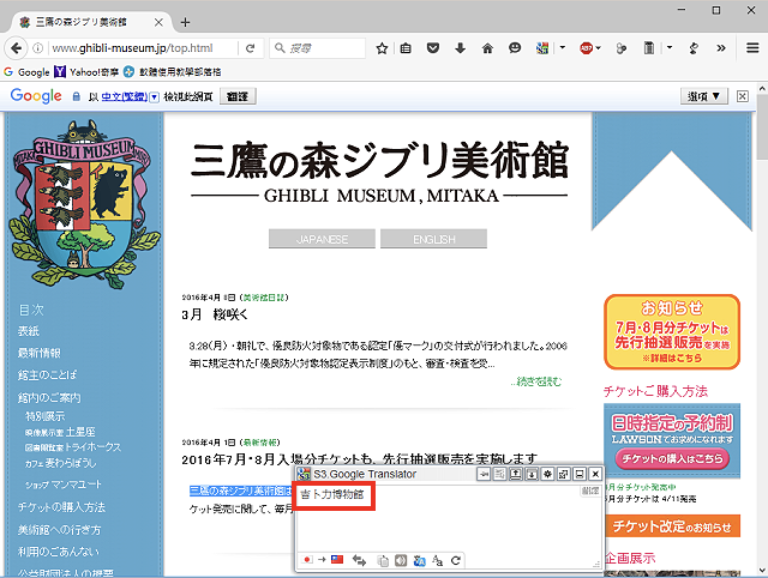Screen dimensions: 768x578
Task: Open sidebar item チケットの購入方法
Action: (x=62, y=507)
